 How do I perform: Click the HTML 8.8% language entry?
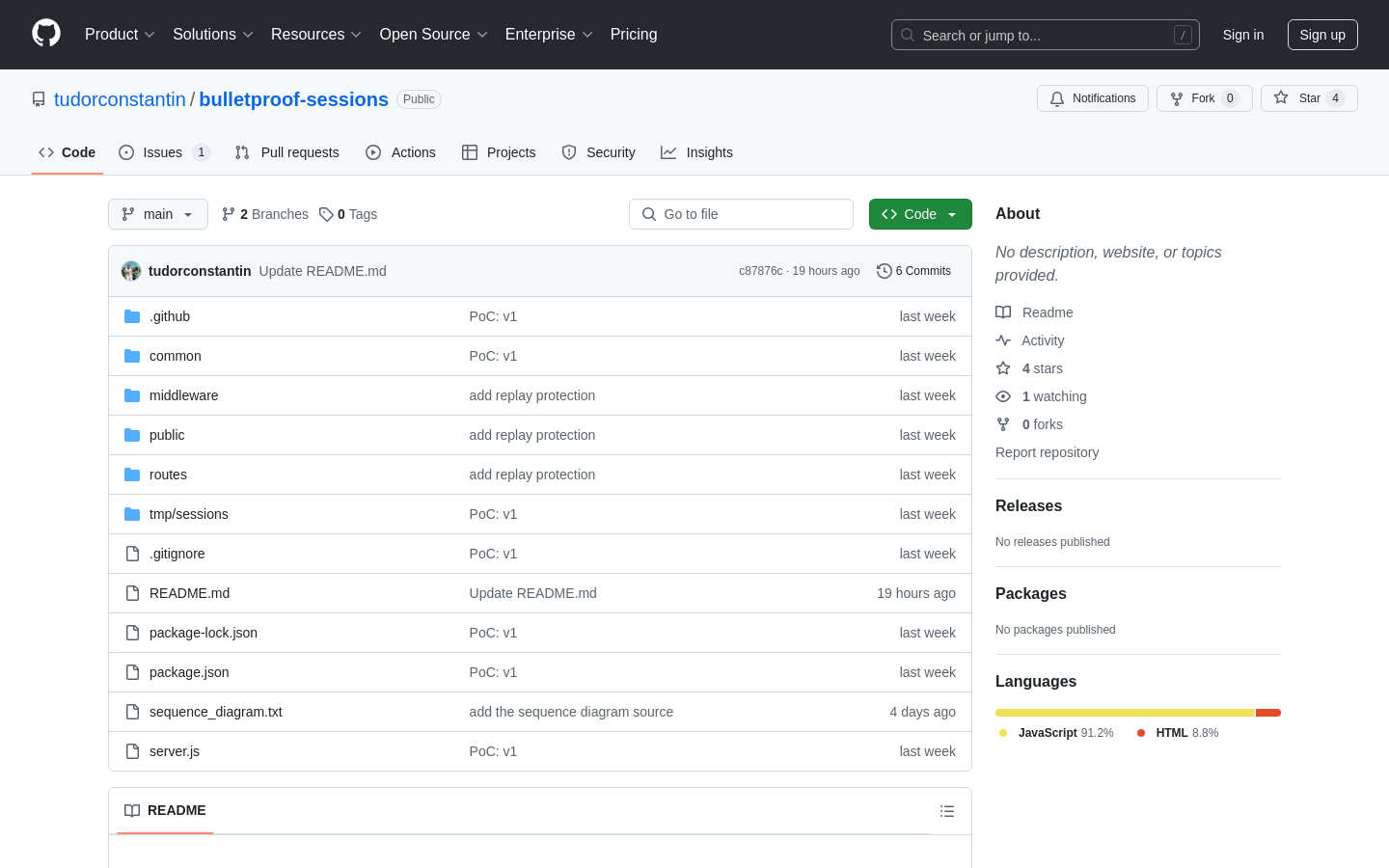tap(1178, 733)
